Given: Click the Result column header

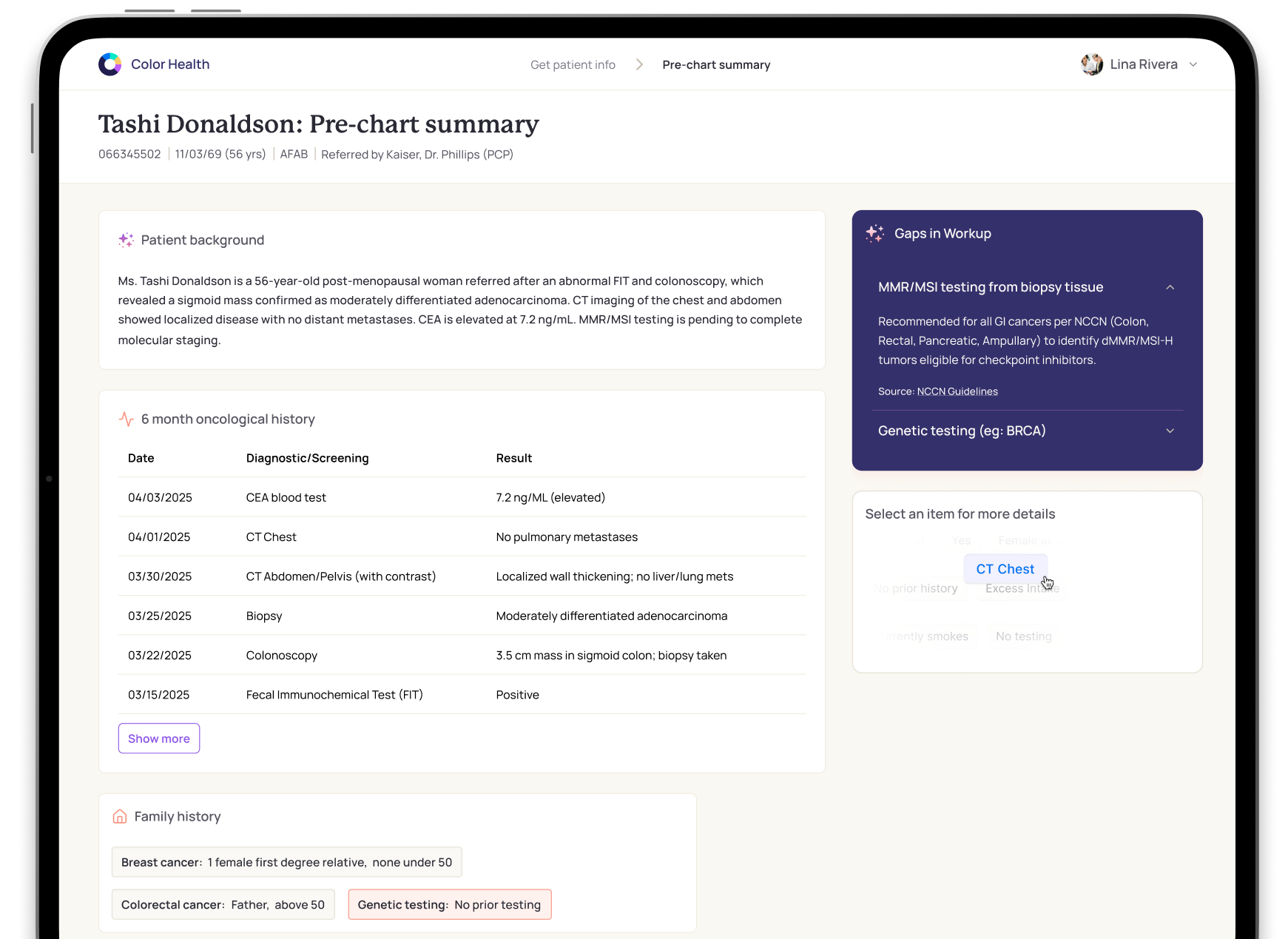Looking at the screenshot, I should point(514,458).
